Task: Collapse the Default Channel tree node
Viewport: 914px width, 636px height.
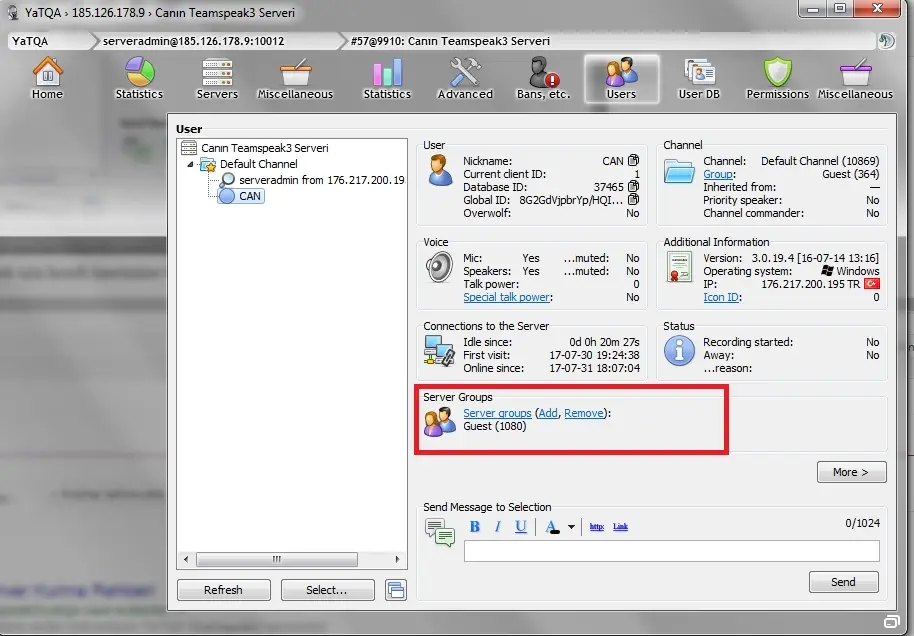Action: (190, 164)
